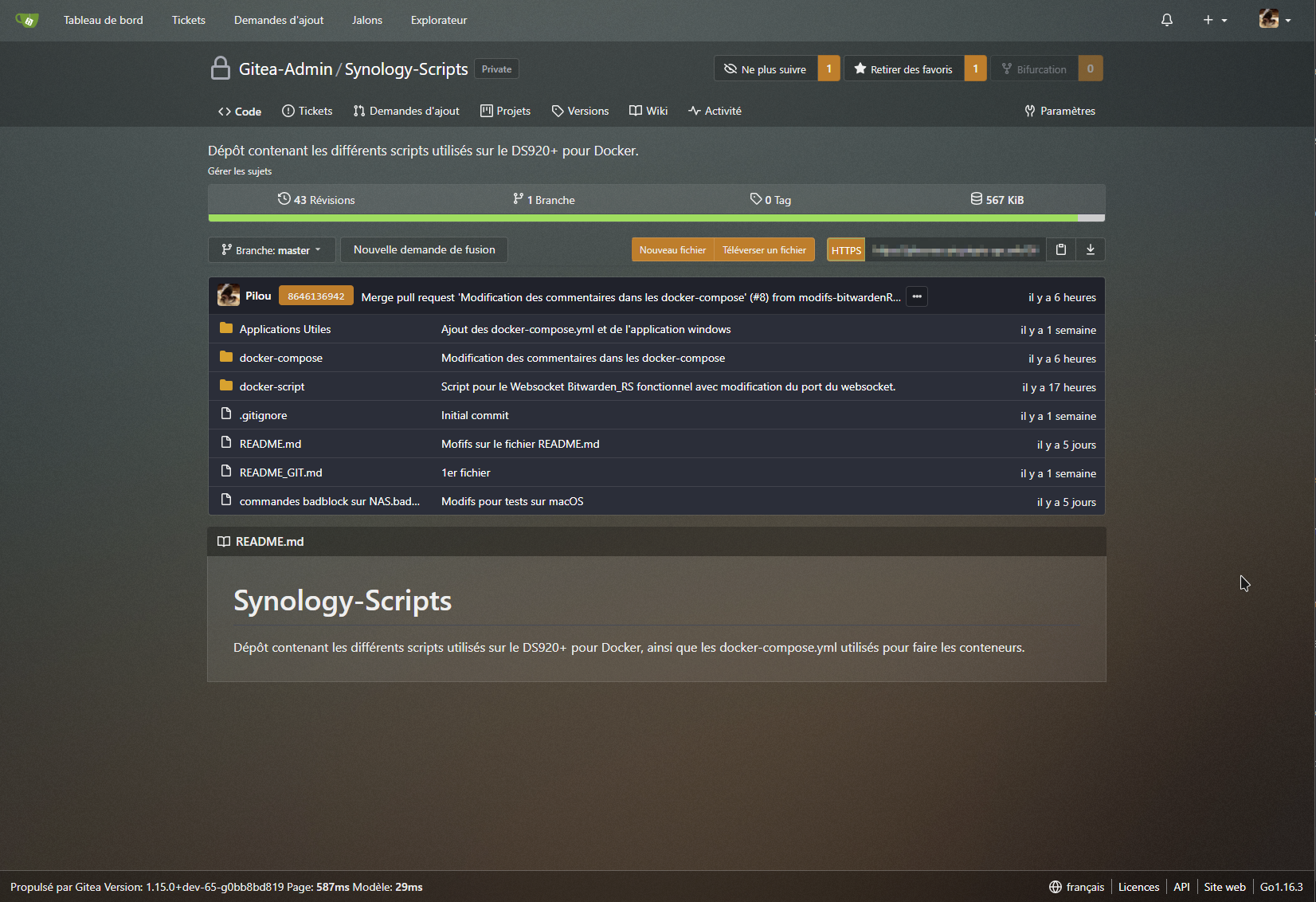Screen dimensions: 1316x902
Task: Open notifications via the bell icon
Action: click(x=1166, y=20)
